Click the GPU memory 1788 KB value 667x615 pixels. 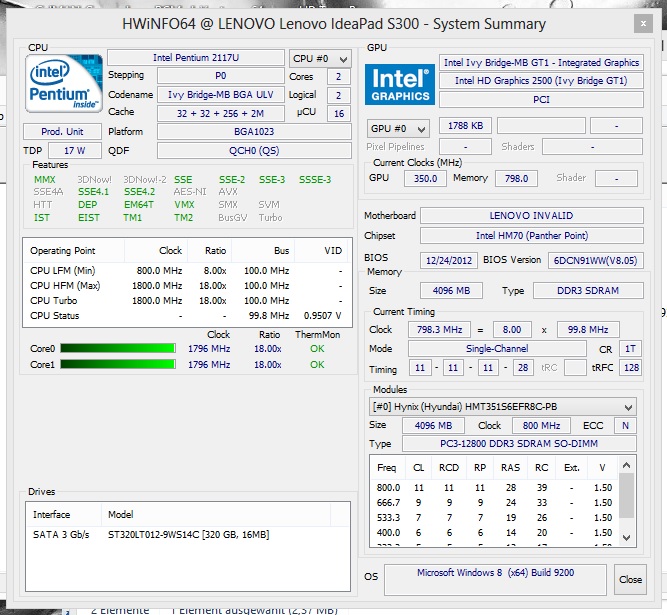[465, 125]
